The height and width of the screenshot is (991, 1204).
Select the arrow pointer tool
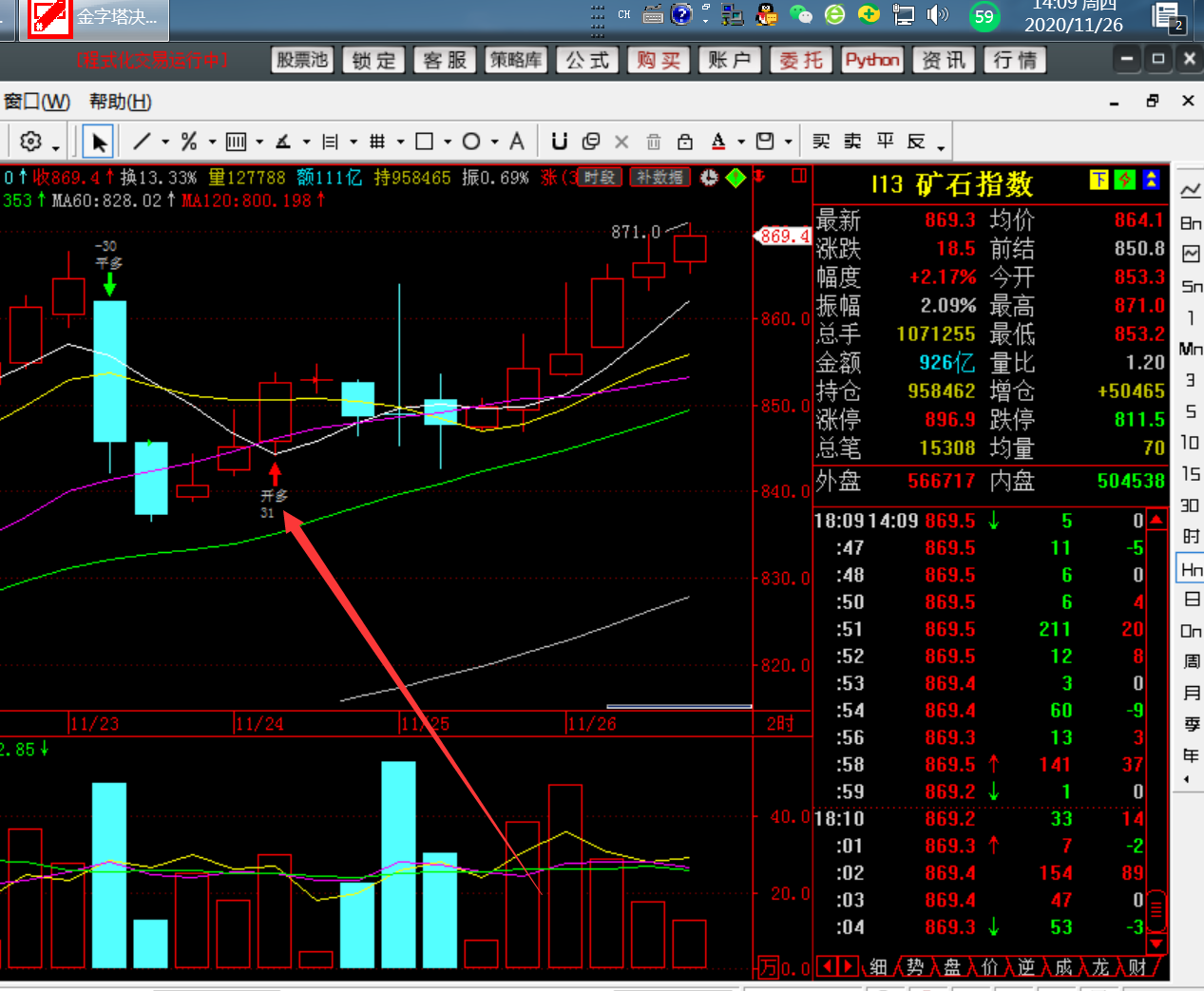click(x=98, y=142)
